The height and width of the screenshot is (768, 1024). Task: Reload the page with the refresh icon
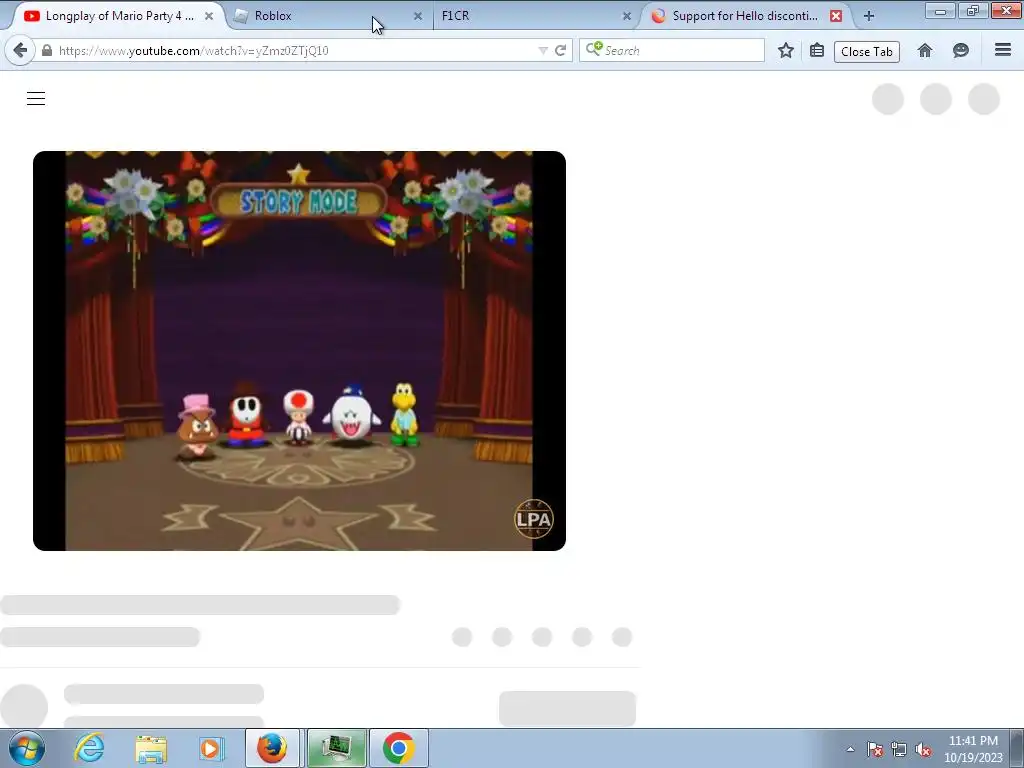[x=560, y=50]
